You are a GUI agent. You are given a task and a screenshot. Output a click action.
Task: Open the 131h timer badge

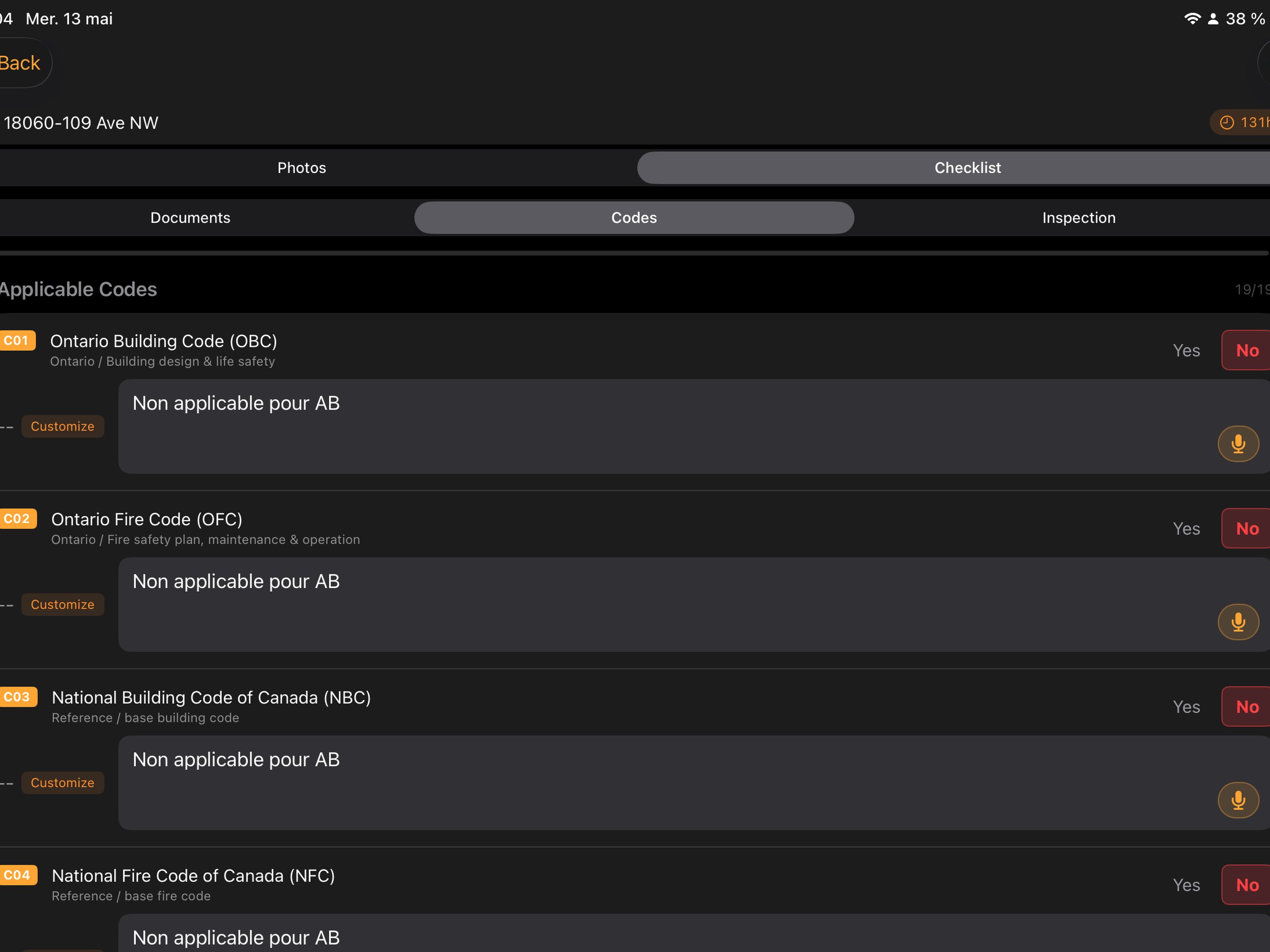[x=1240, y=122]
